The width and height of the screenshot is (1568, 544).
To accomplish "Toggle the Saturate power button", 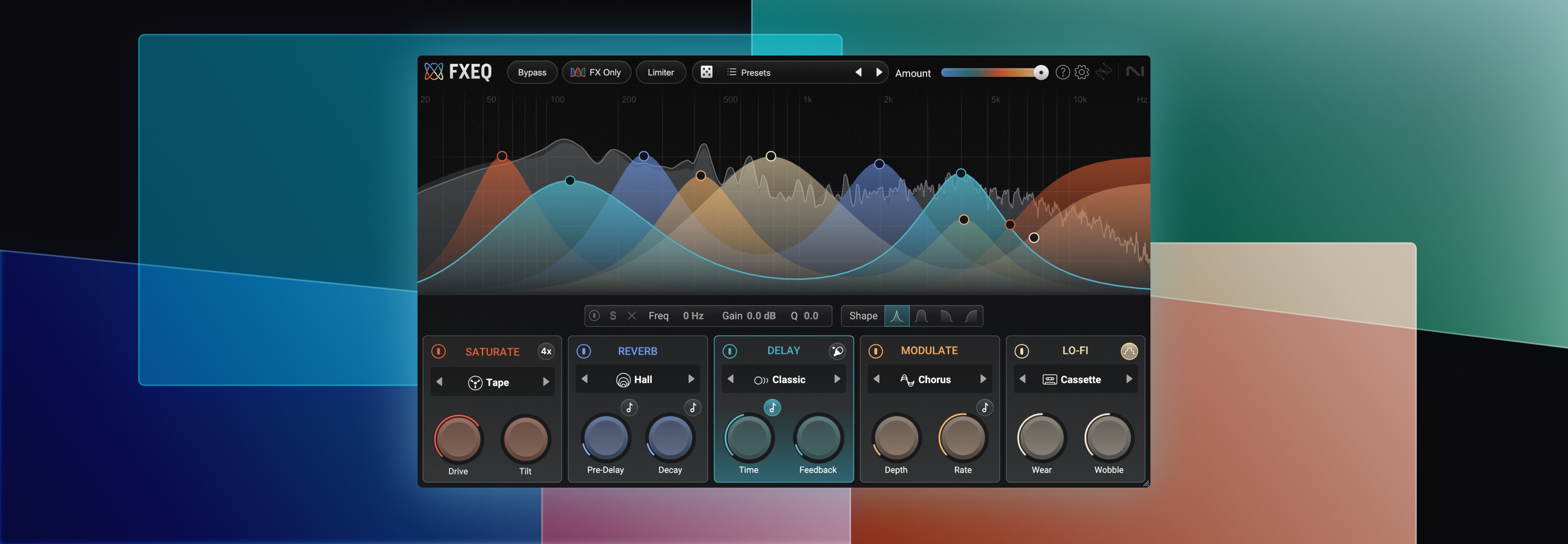I will [438, 352].
